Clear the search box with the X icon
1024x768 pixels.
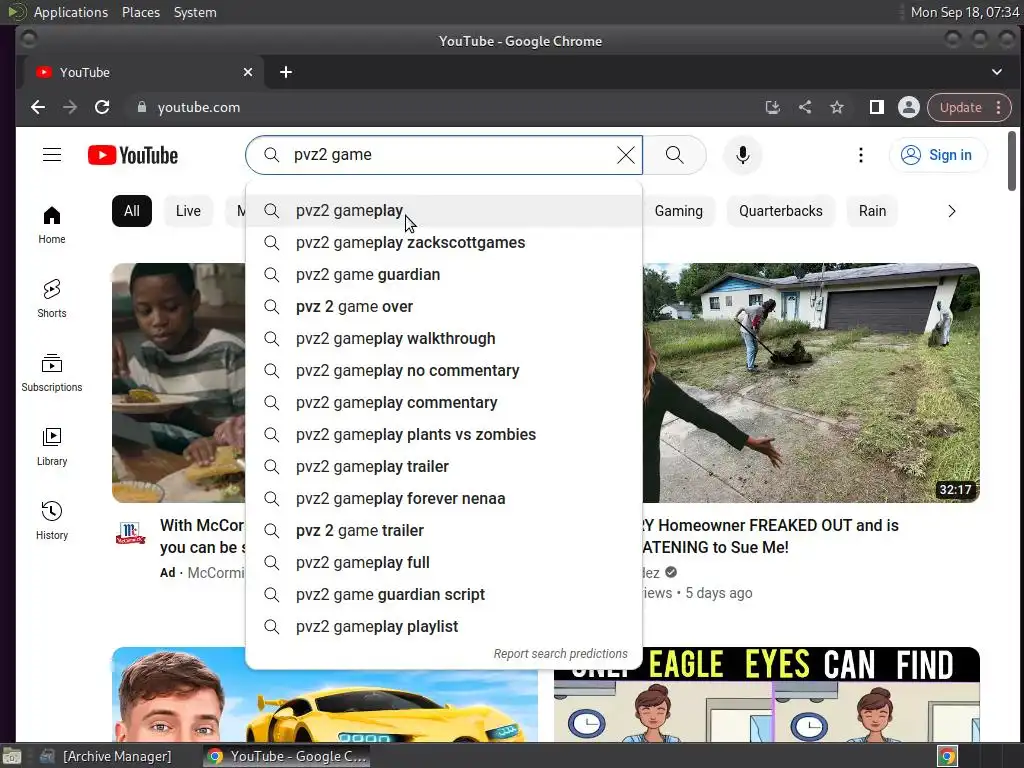(x=626, y=155)
